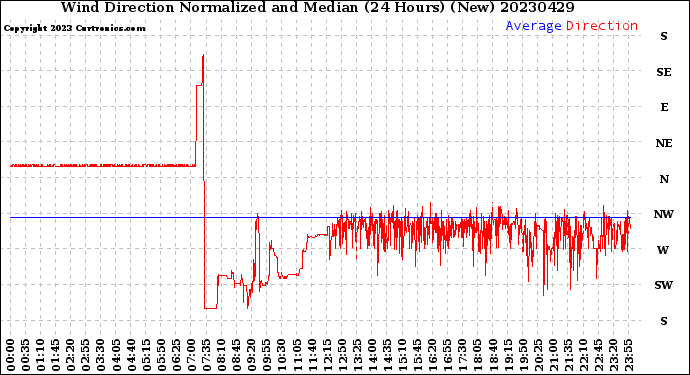Click the 'NW' direction axis label
This screenshot has width=690, height=375.
[664, 214]
